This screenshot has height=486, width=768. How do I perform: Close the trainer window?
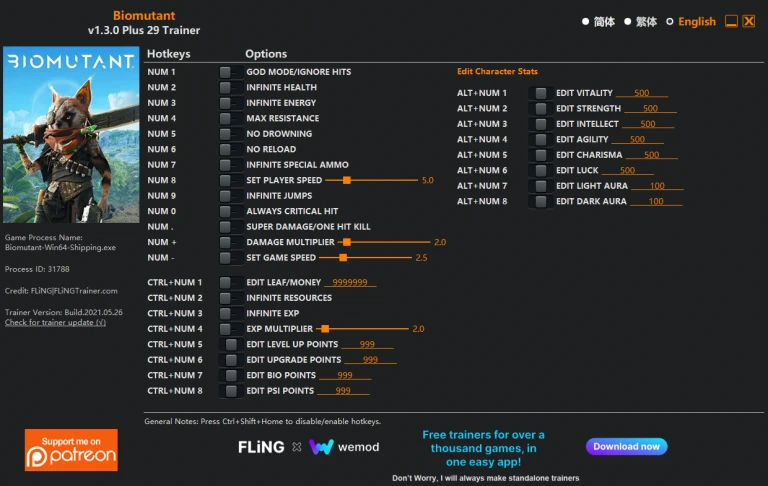(749, 21)
